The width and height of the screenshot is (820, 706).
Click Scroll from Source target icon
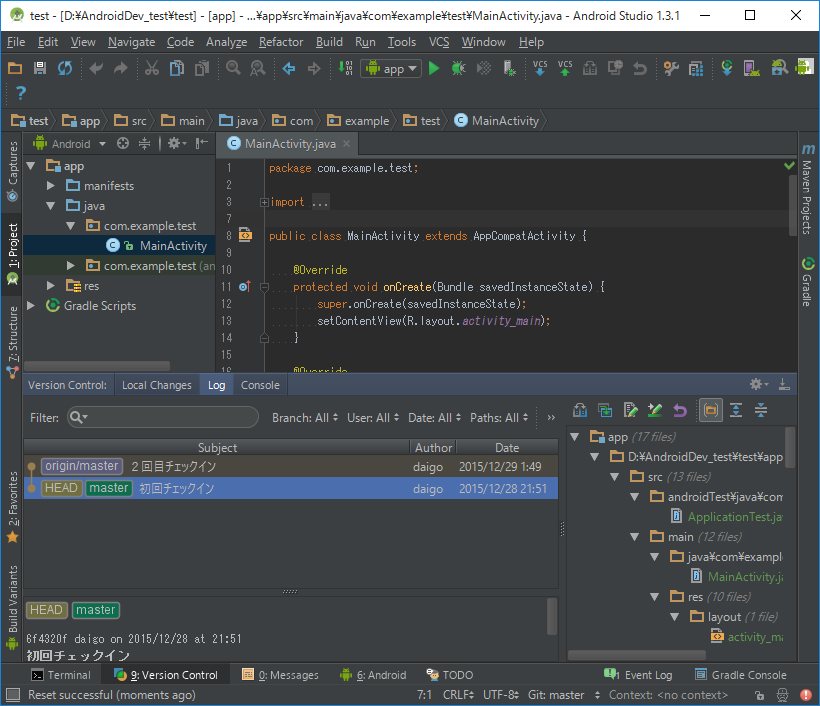coord(123,143)
